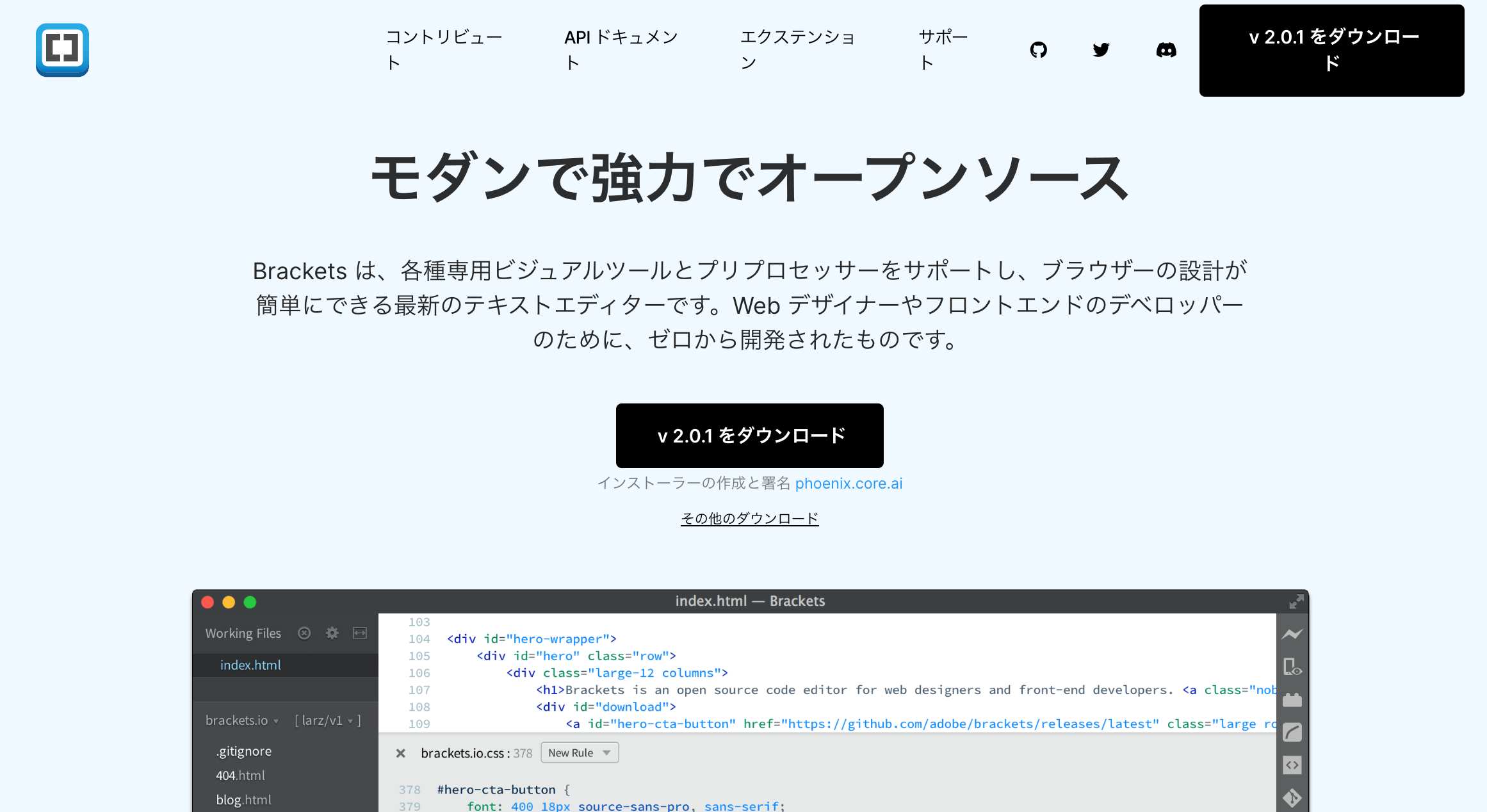Click the large center v 2.0.1 をダウンロード button
This screenshot has height=812, width=1487.
click(750, 435)
